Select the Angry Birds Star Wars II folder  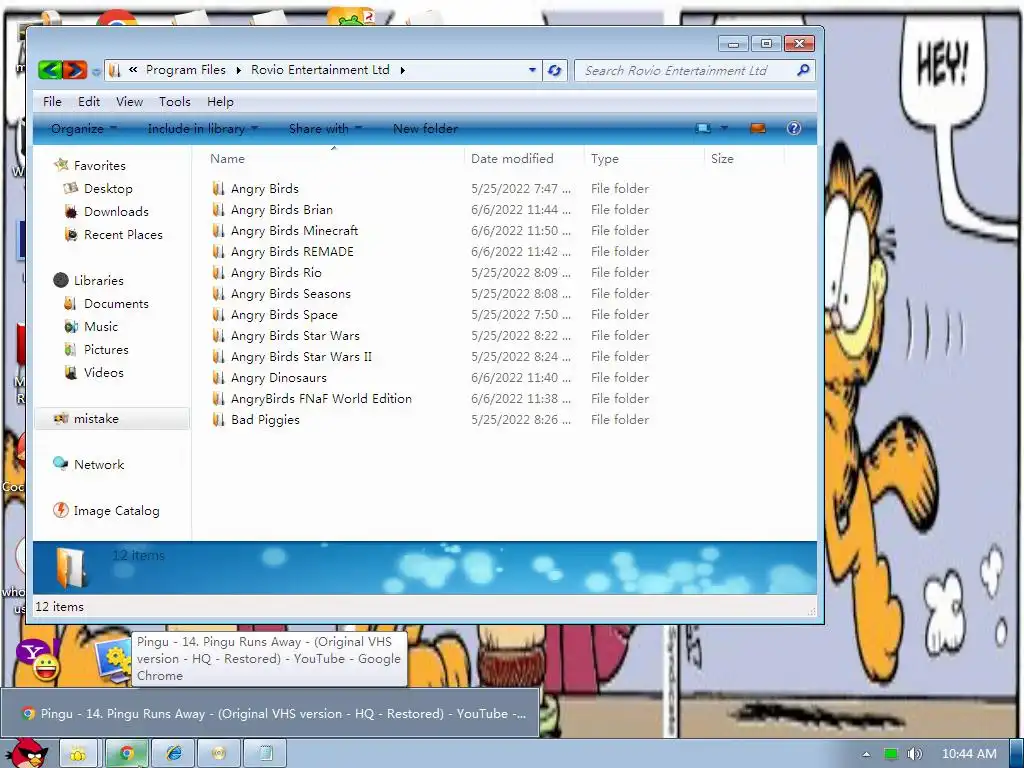coord(301,357)
